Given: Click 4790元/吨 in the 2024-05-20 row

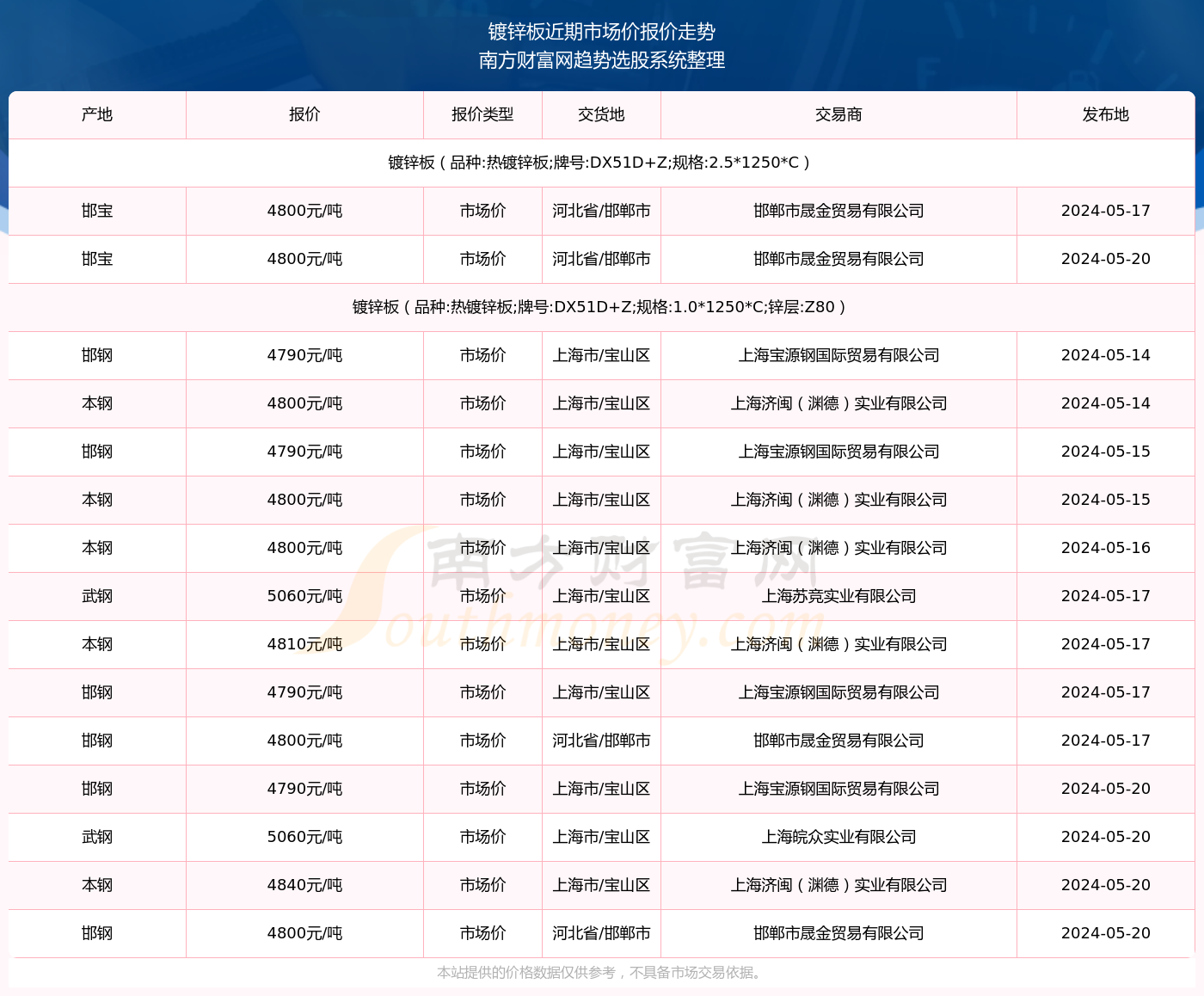Looking at the screenshot, I should pos(304,789).
